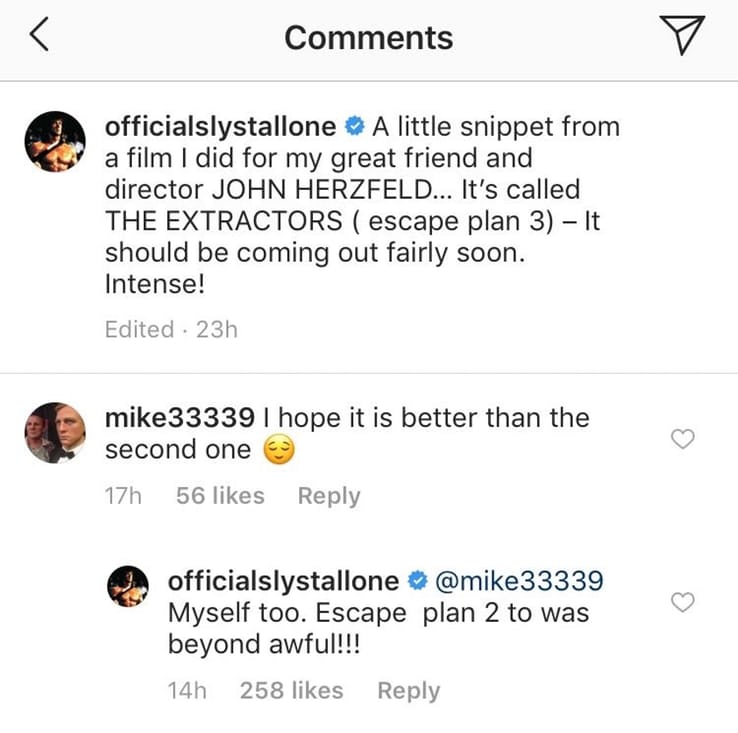Reply to mike33339's comment
The image size is (738, 733).
point(328,496)
